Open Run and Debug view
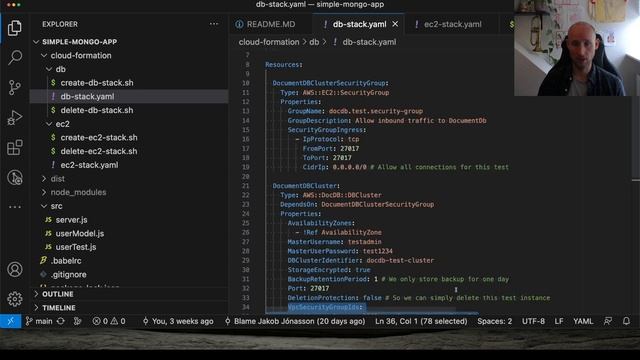The width and height of the screenshot is (640, 360). click(15, 118)
